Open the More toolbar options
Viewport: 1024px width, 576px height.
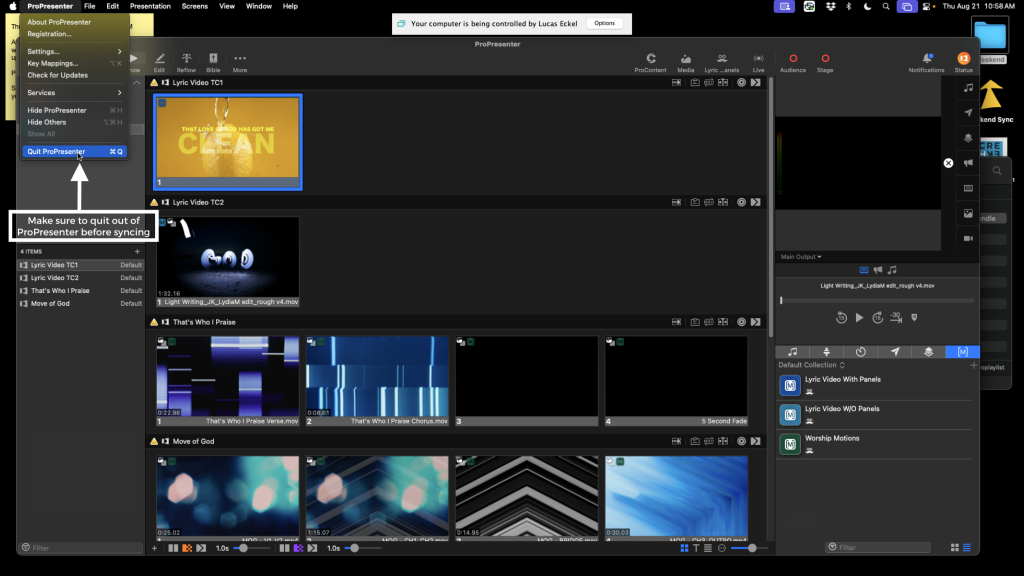click(x=240, y=63)
